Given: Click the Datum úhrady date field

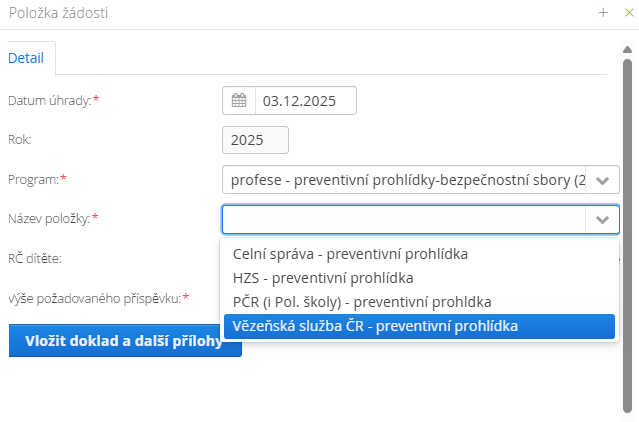Looking at the screenshot, I should pyautogui.click(x=305, y=101).
